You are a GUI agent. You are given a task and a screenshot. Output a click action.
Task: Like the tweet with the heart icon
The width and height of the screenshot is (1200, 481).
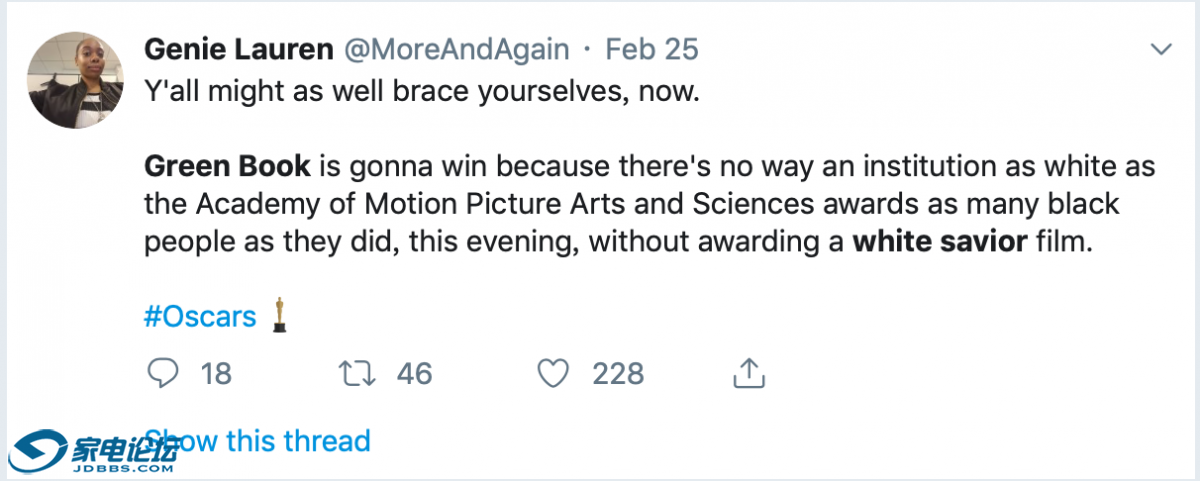(x=553, y=373)
